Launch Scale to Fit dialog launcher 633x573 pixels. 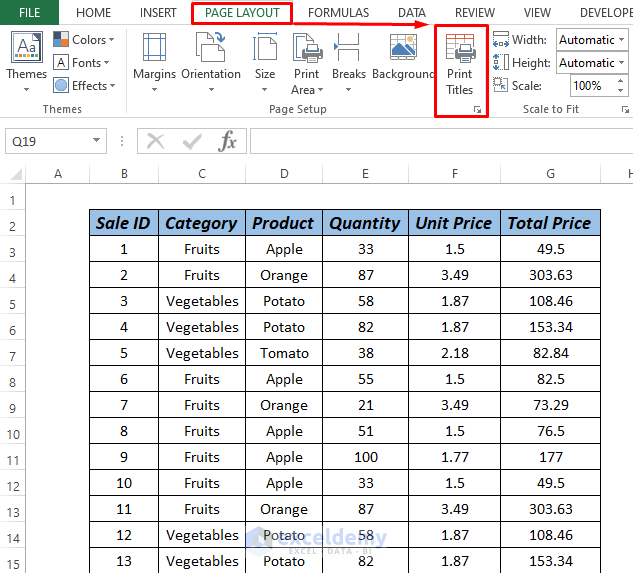click(x=625, y=109)
